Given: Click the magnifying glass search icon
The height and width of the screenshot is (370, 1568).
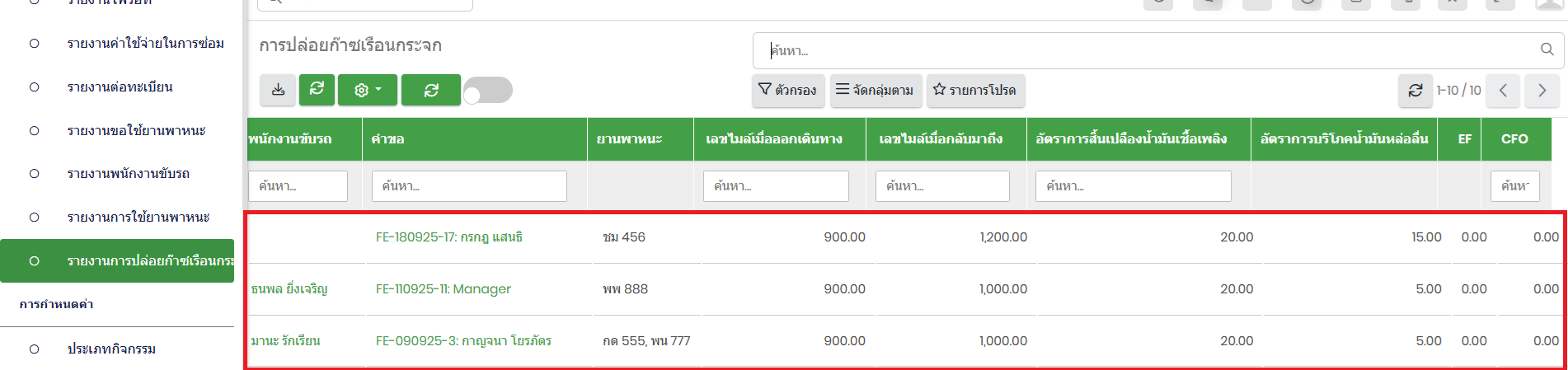Looking at the screenshot, I should (x=1547, y=50).
